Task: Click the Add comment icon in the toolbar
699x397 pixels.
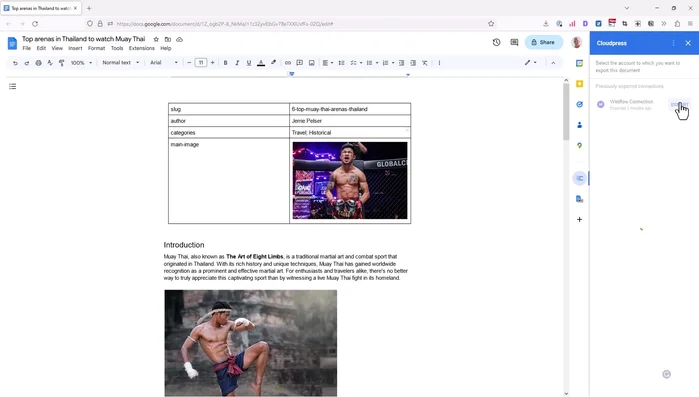Action: click(x=300, y=63)
